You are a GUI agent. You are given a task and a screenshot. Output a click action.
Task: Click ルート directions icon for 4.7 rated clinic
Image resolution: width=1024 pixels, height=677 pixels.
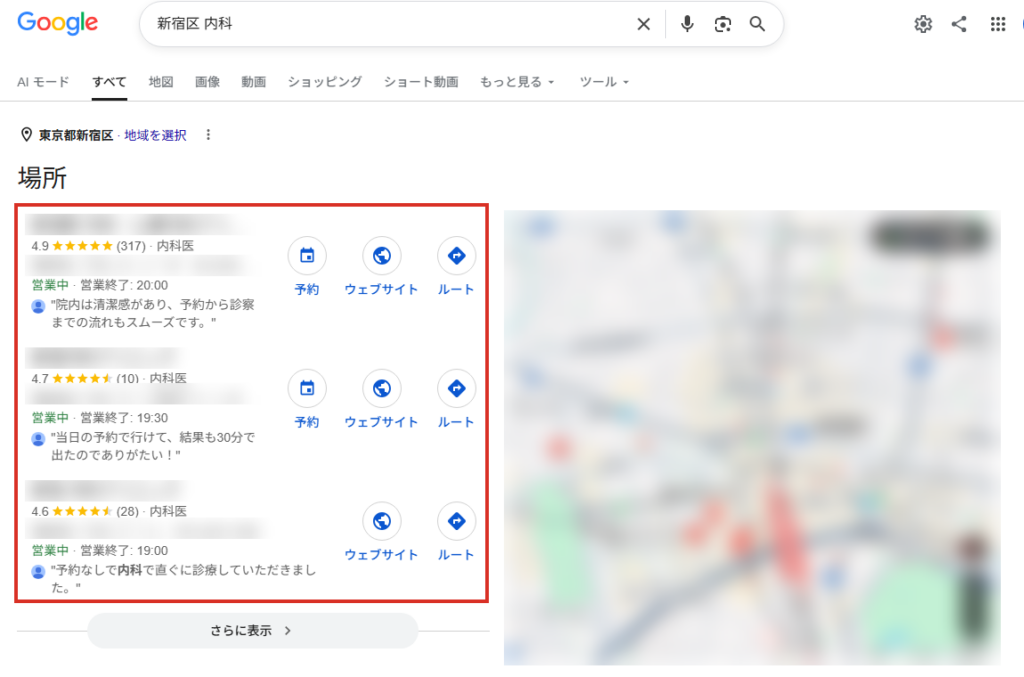pos(456,388)
